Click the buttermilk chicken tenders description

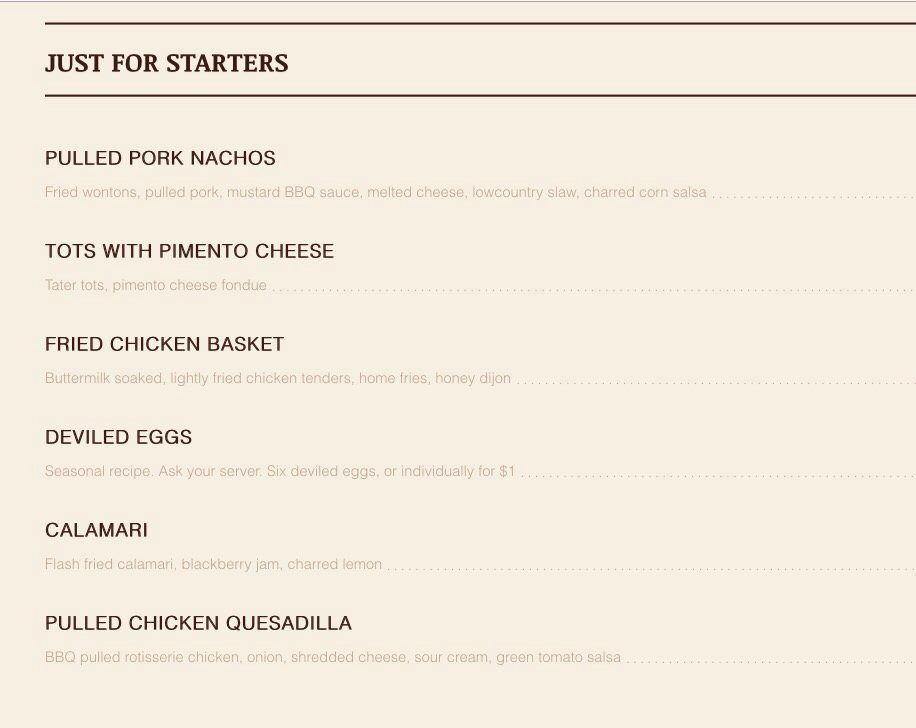pos(278,378)
